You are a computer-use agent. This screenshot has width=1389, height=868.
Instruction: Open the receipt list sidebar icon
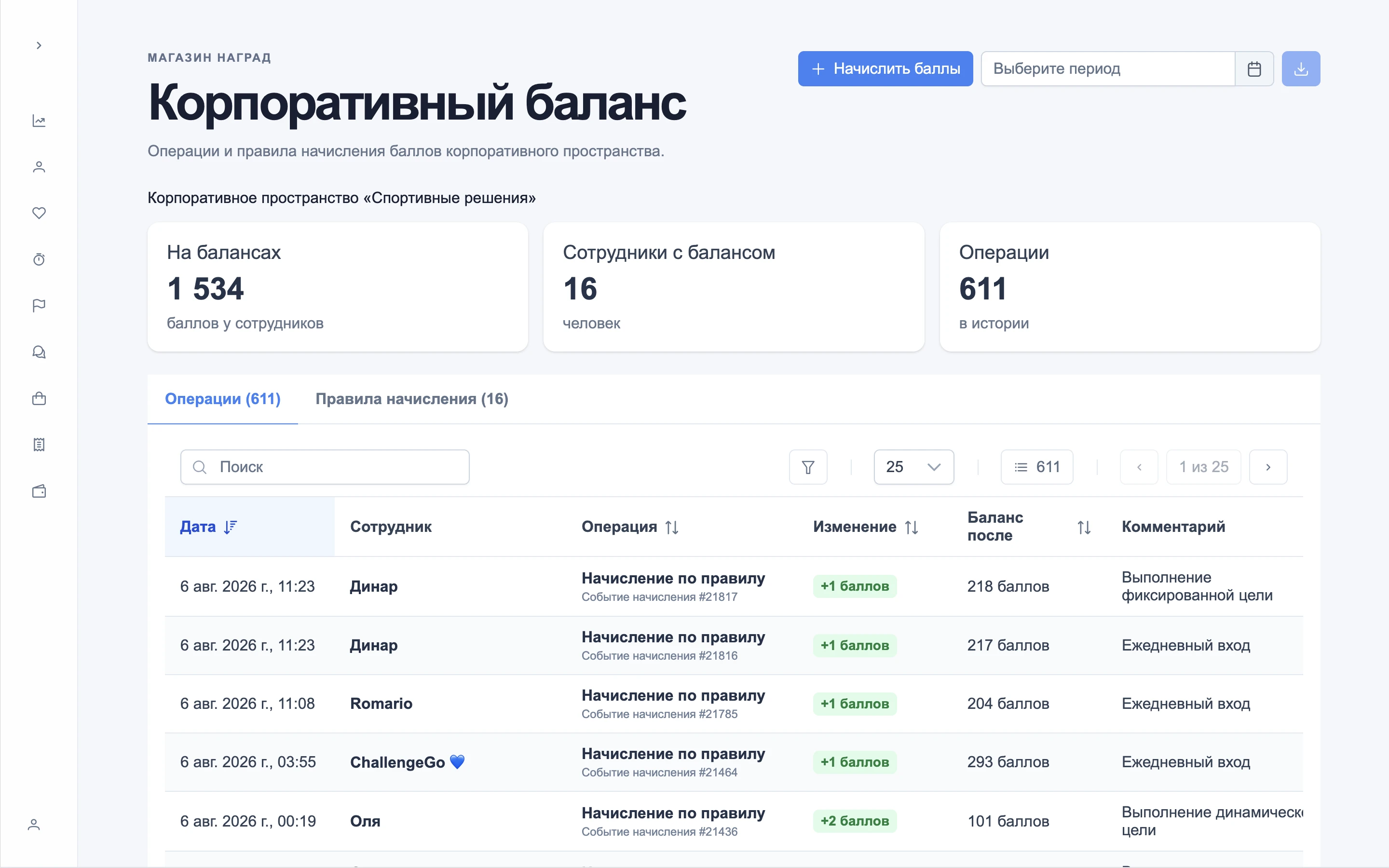tap(39, 445)
